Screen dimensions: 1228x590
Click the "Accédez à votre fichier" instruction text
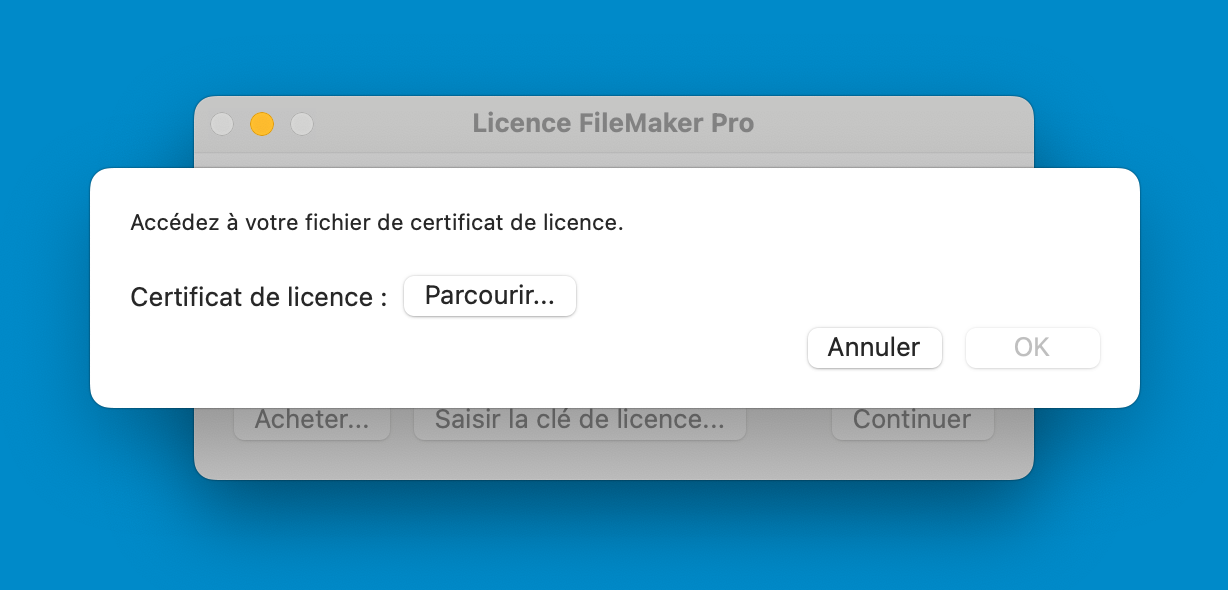point(376,222)
